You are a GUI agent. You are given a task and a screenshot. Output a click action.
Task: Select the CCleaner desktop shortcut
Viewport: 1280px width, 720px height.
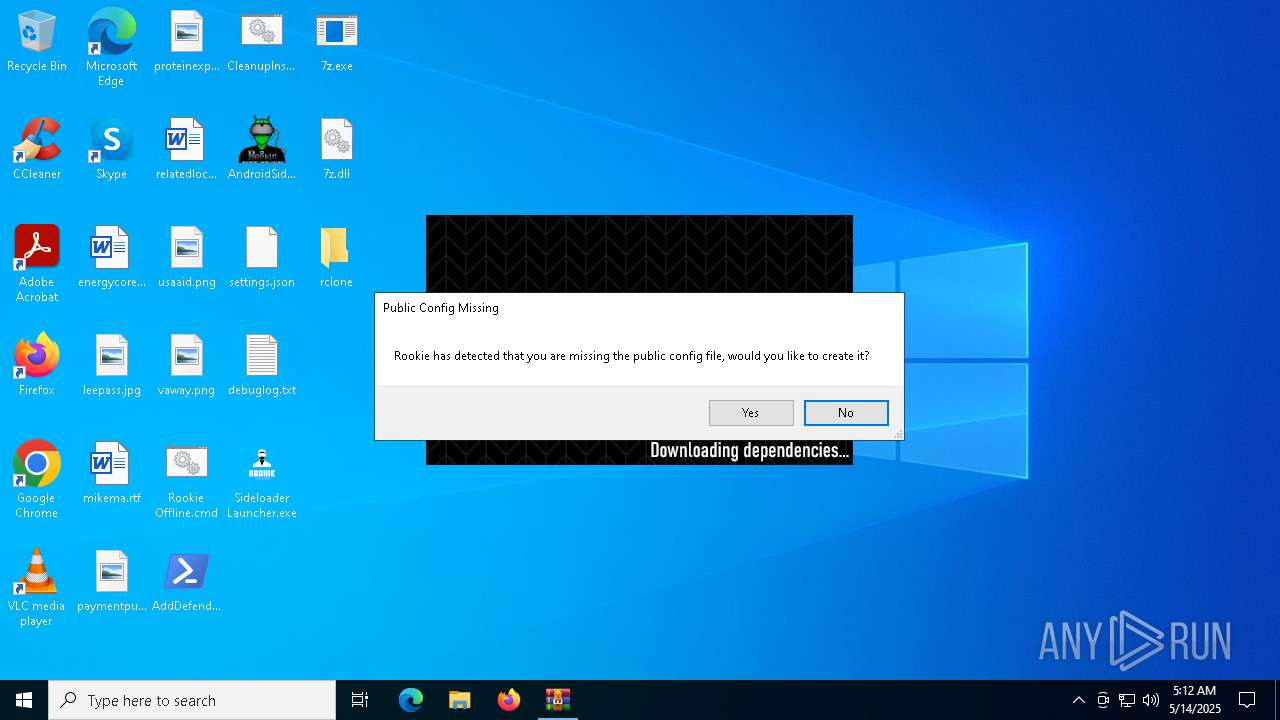click(37, 150)
